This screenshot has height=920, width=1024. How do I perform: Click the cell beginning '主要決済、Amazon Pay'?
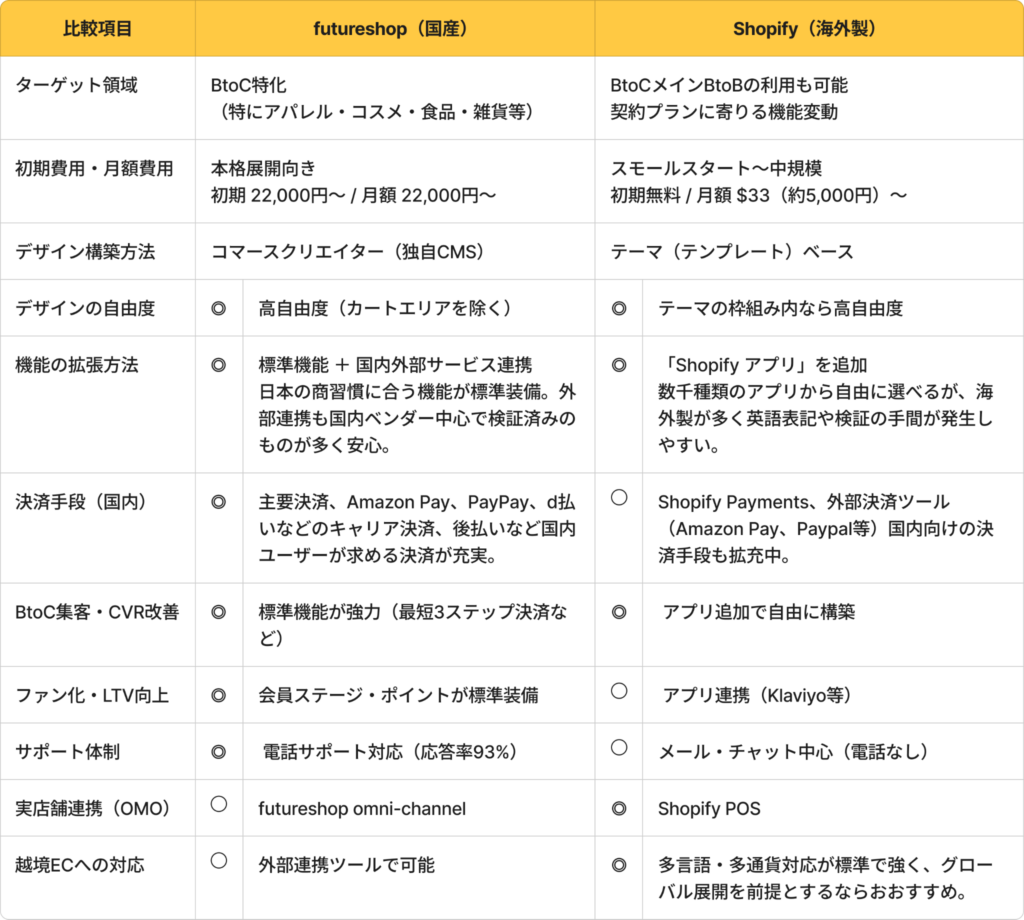click(417, 529)
